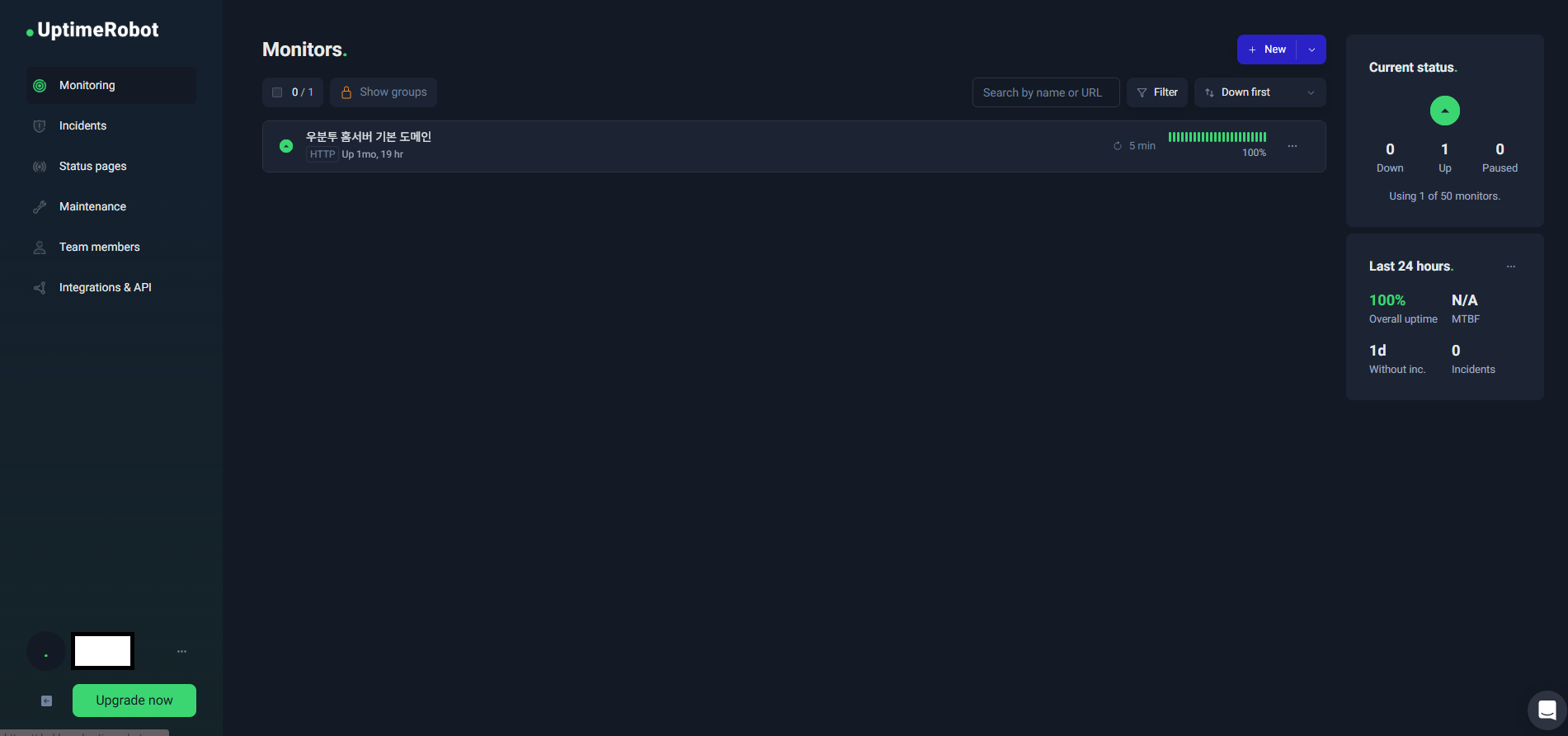Click the lock icon beside Show groups
This screenshot has width=1568, height=736.
[346, 92]
